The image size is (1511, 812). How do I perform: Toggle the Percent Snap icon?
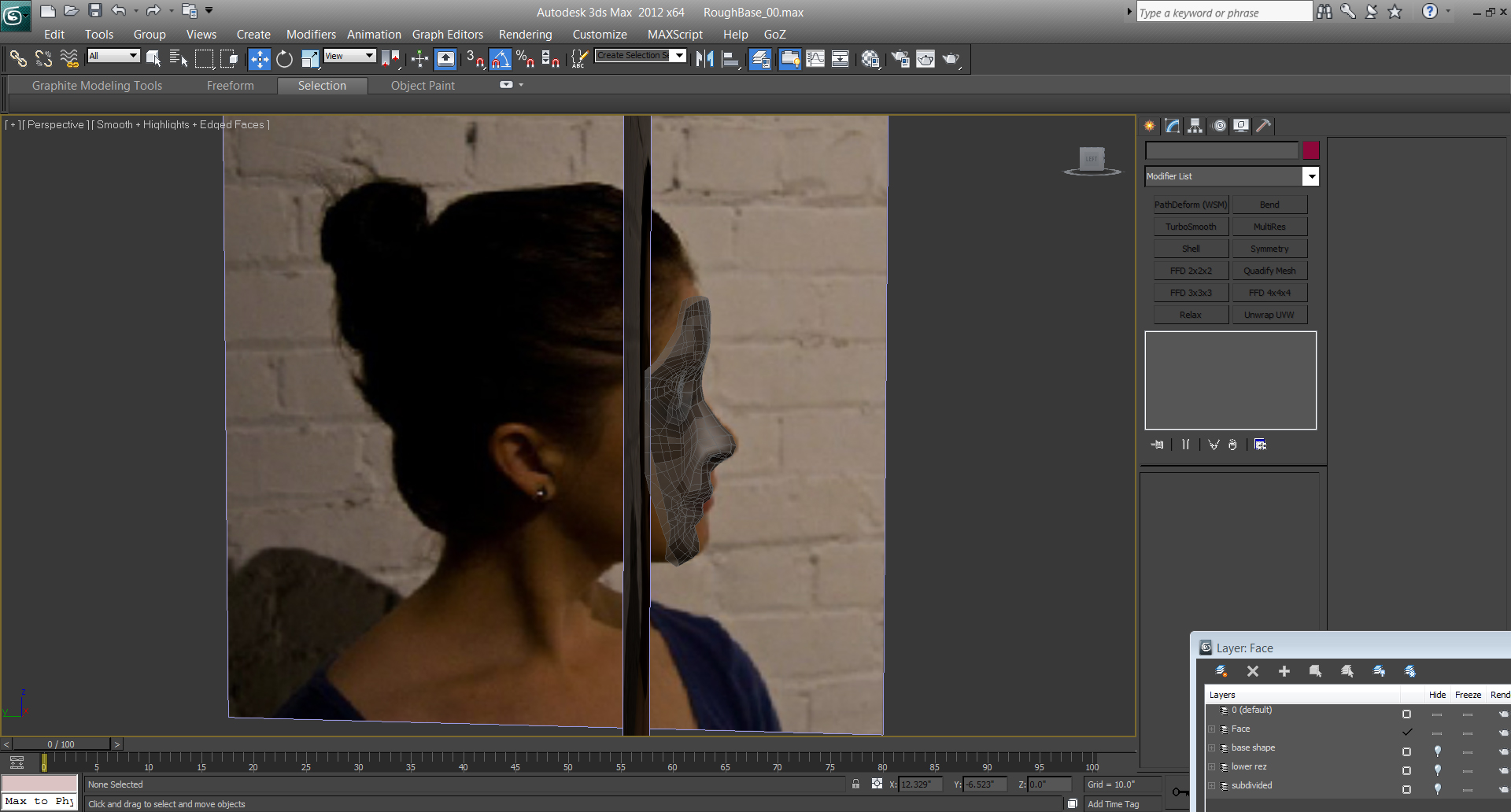click(526, 59)
